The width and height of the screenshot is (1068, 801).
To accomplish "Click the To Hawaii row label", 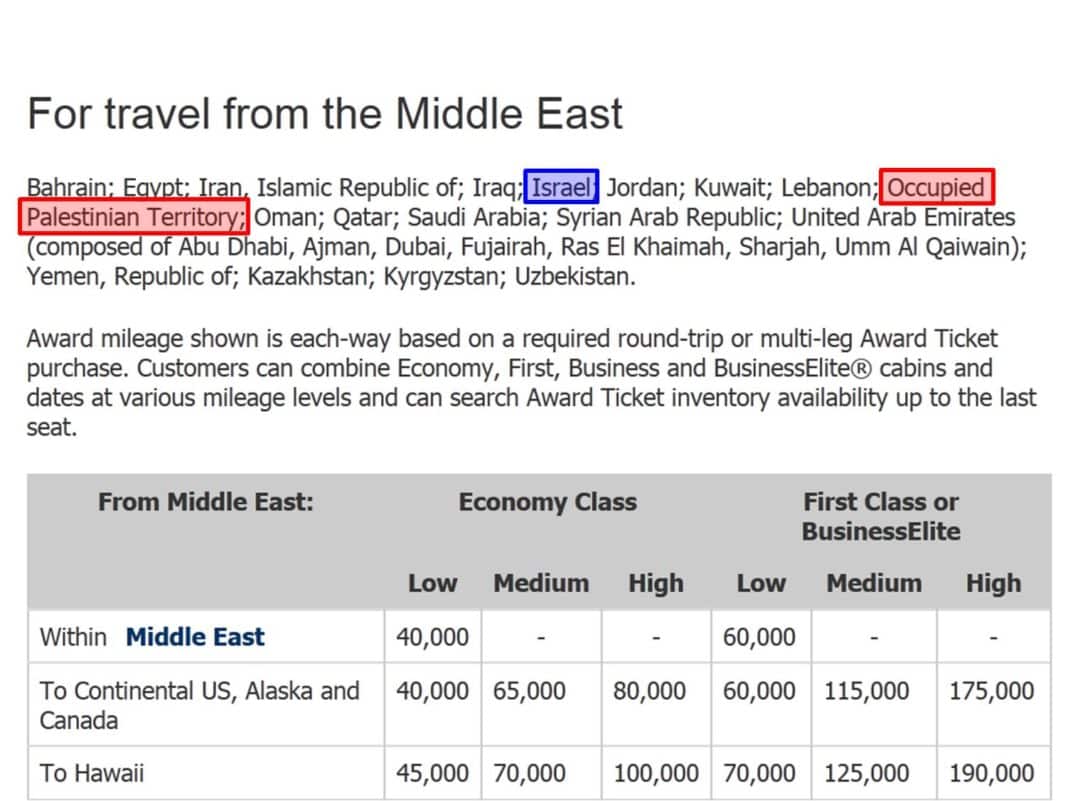I will pyautogui.click(x=92, y=773).
